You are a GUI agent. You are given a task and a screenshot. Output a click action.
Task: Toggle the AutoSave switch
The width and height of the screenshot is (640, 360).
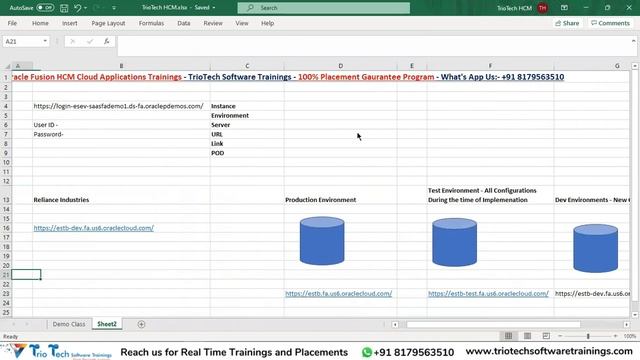coord(44,8)
